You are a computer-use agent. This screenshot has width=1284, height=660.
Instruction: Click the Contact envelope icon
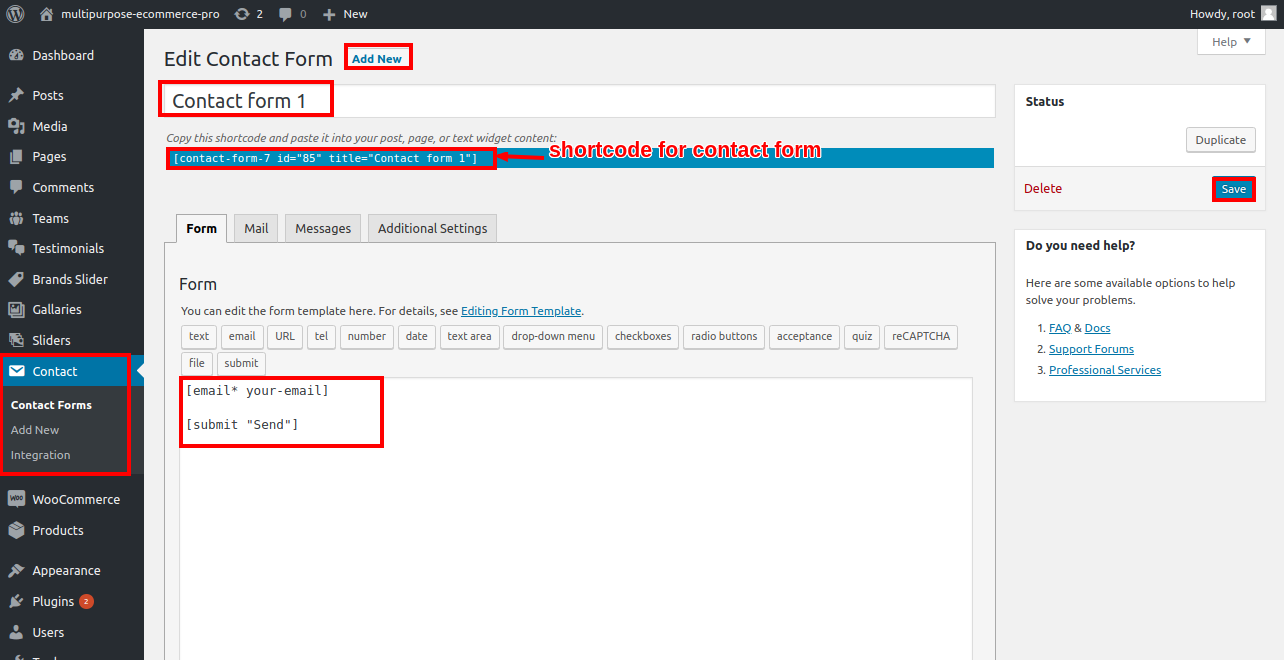[x=16, y=371]
